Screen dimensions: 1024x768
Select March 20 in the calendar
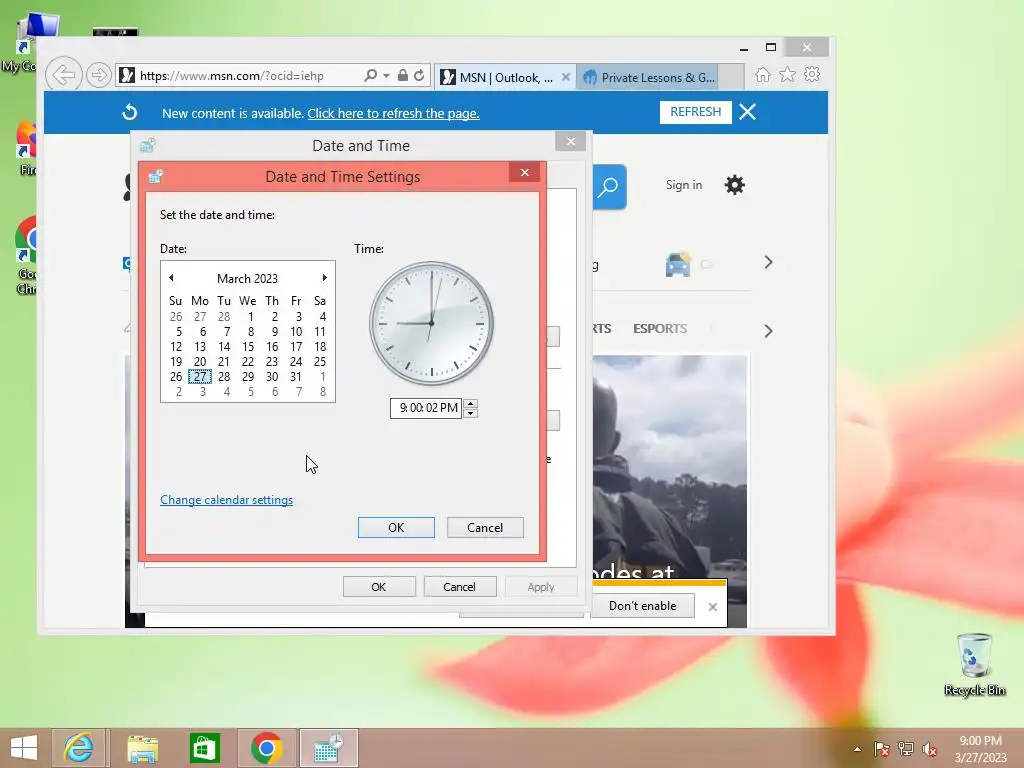tap(200, 362)
